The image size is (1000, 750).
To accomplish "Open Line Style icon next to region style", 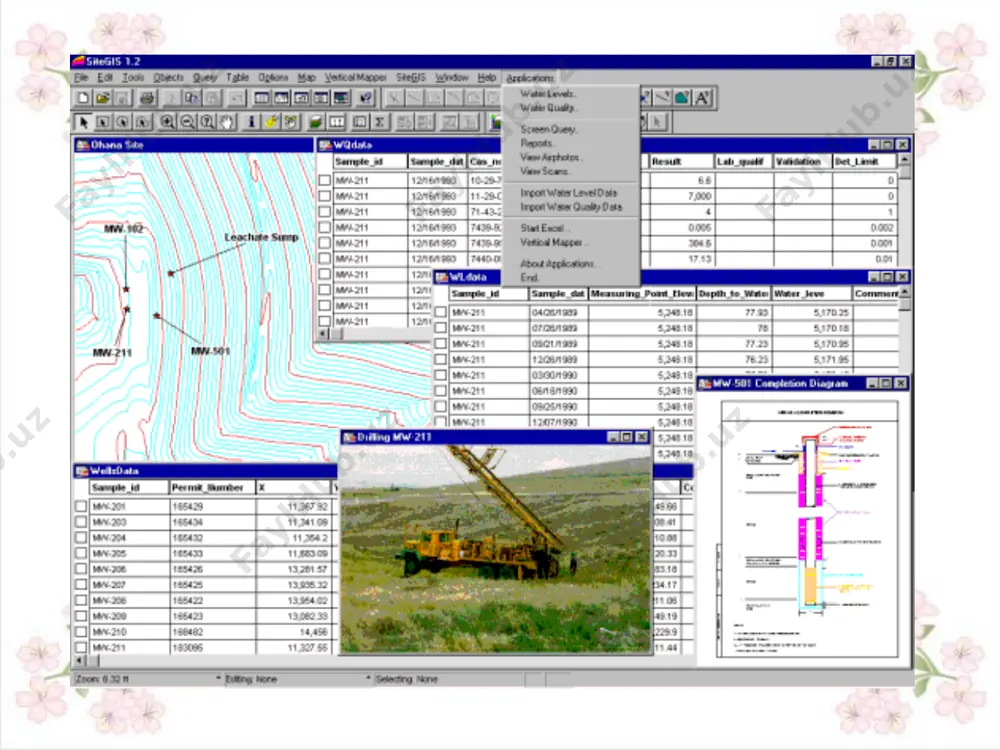I will (663, 98).
